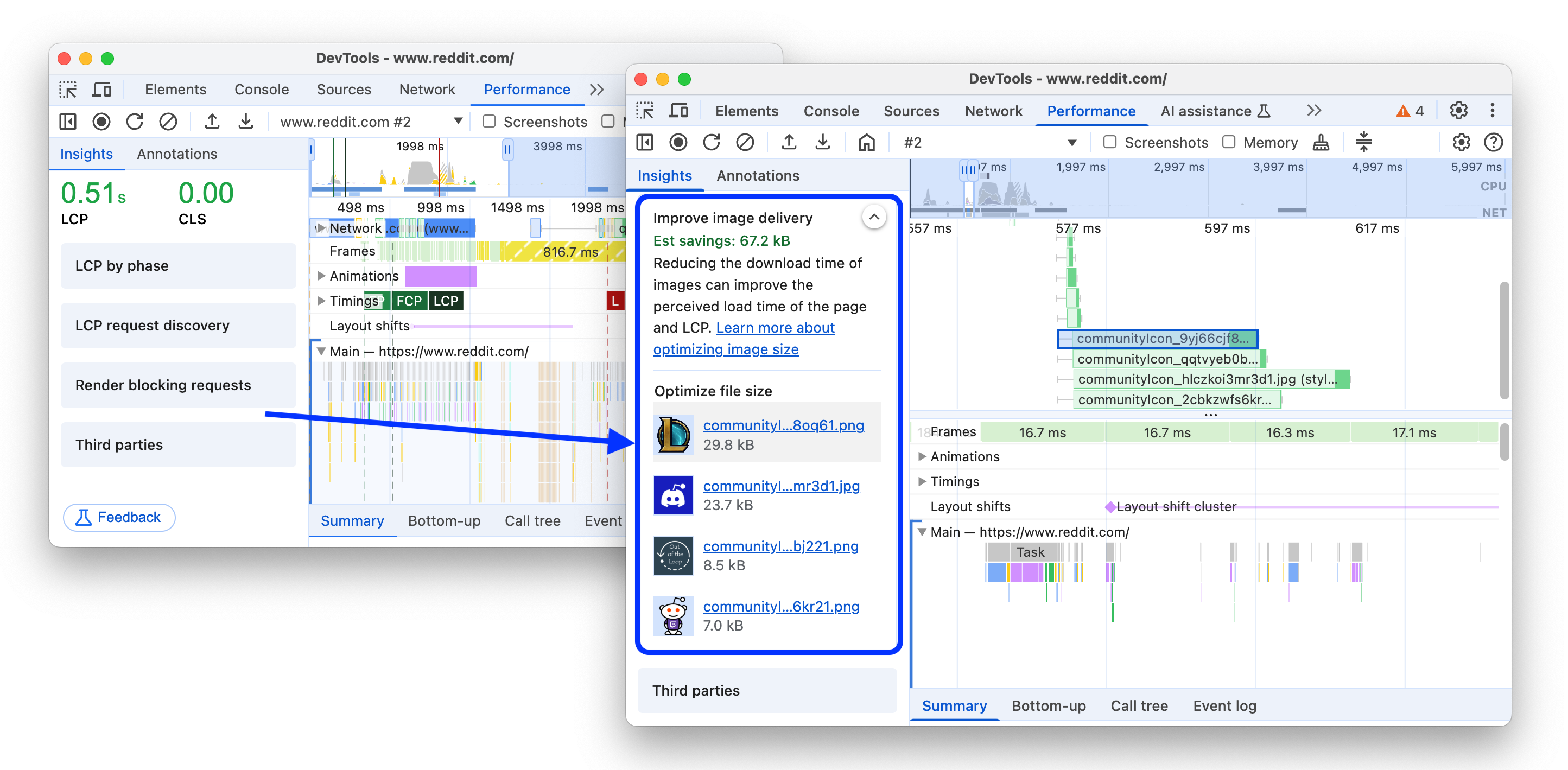Click the Feedback button
The image size is (1568, 770).
point(119,517)
